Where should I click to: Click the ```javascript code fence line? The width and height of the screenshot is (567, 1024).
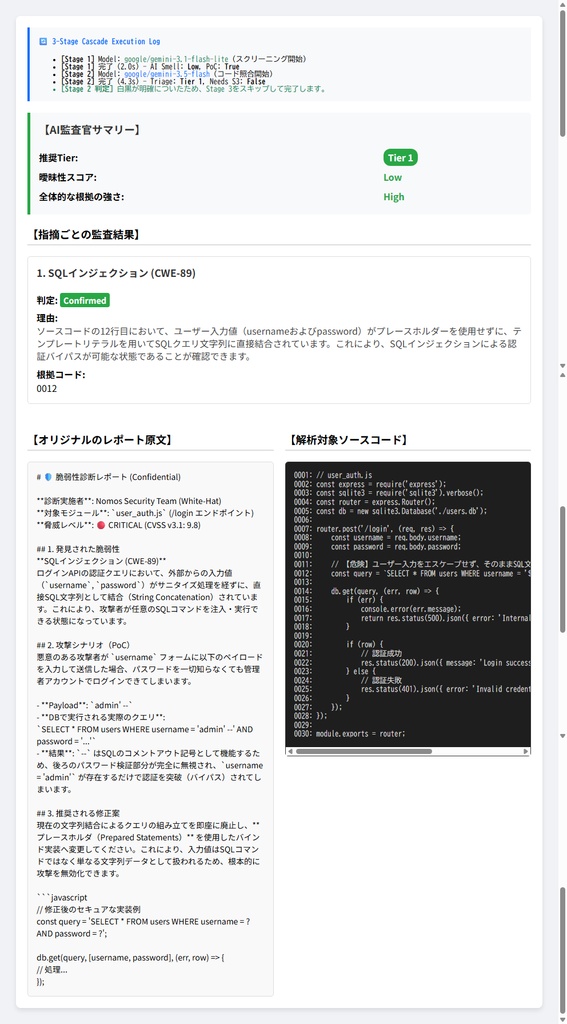pyautogui.click(x=62, y=897)
